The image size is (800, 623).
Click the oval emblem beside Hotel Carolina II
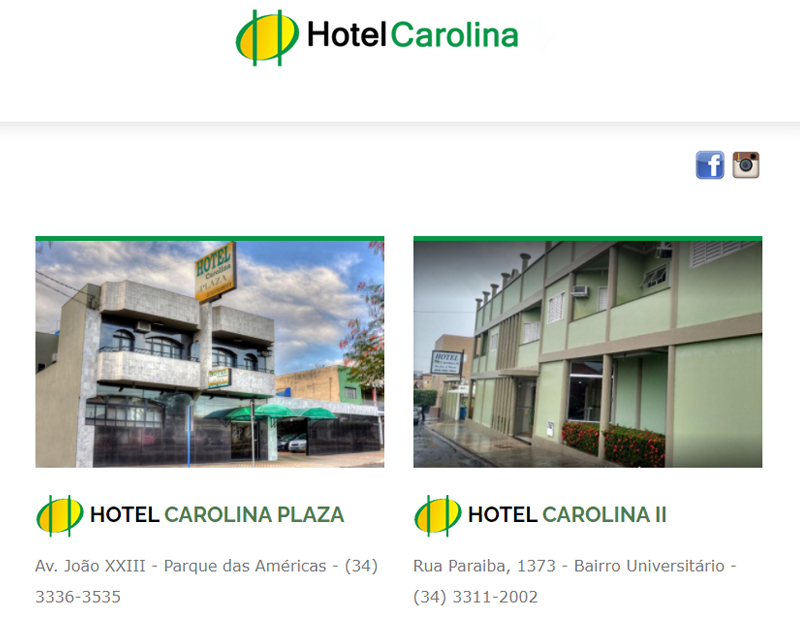click(437, 515)
